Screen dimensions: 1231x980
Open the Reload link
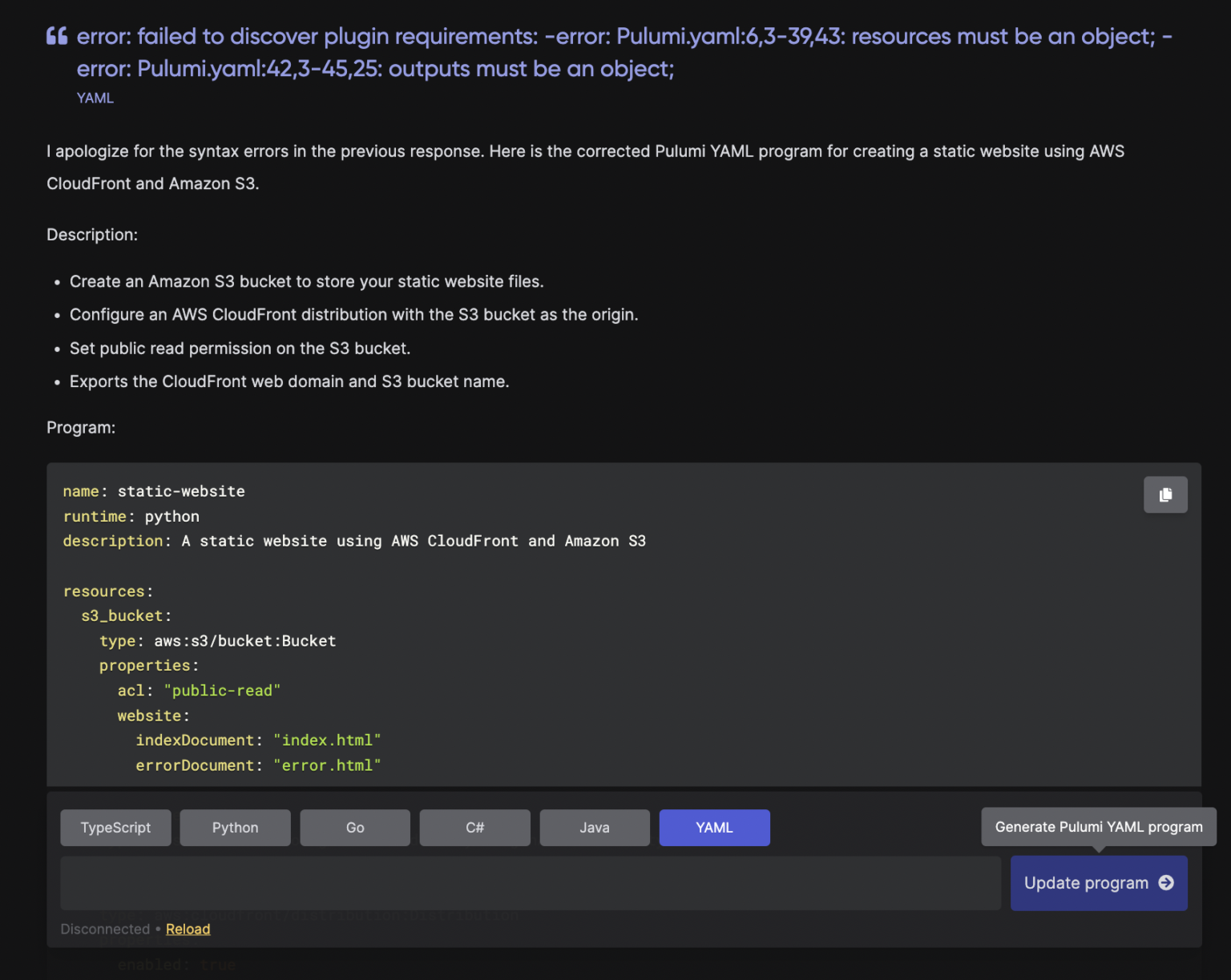point(188,929)
